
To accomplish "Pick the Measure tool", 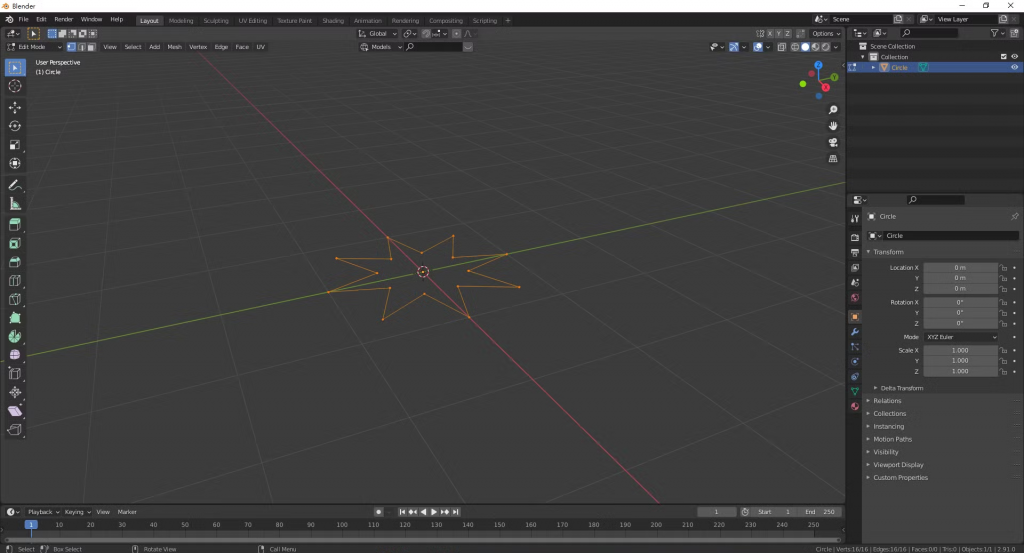I will tap(15, 204).
